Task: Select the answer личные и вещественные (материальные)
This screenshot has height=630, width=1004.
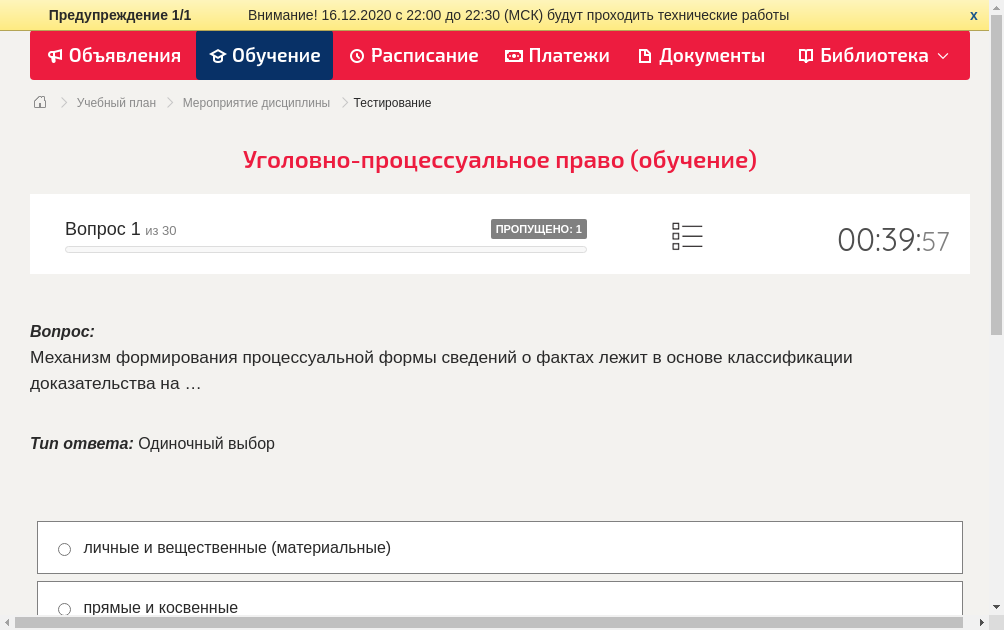Action: (x=65, y=549)
